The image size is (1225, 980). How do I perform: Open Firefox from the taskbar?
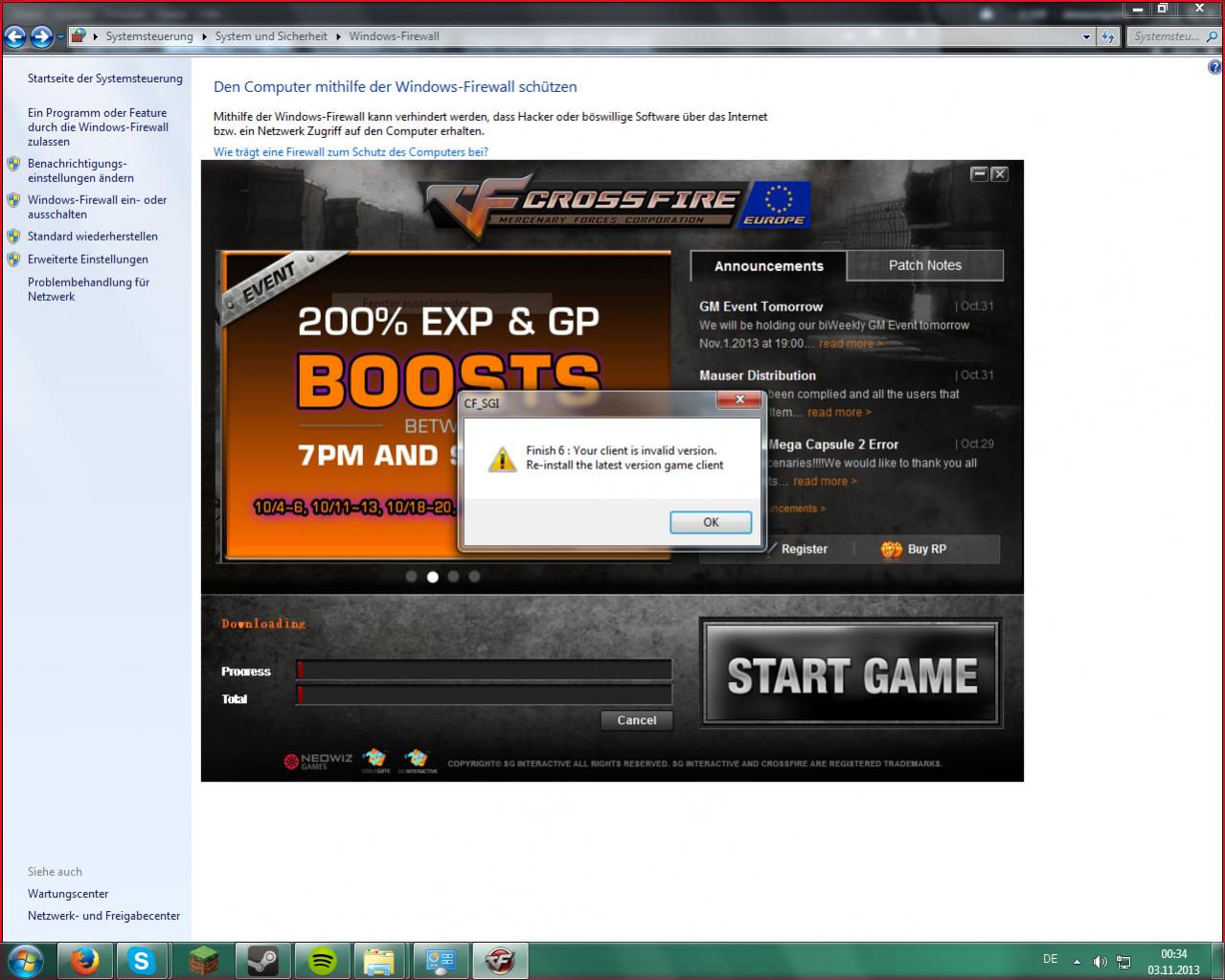(83, 961)
